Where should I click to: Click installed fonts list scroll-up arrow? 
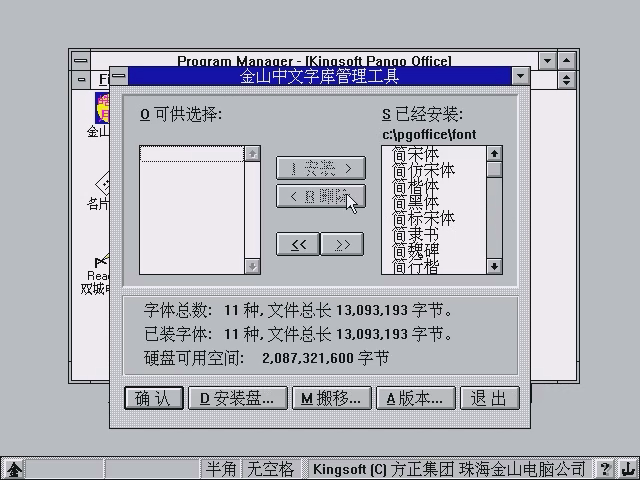tap(494, 154)
